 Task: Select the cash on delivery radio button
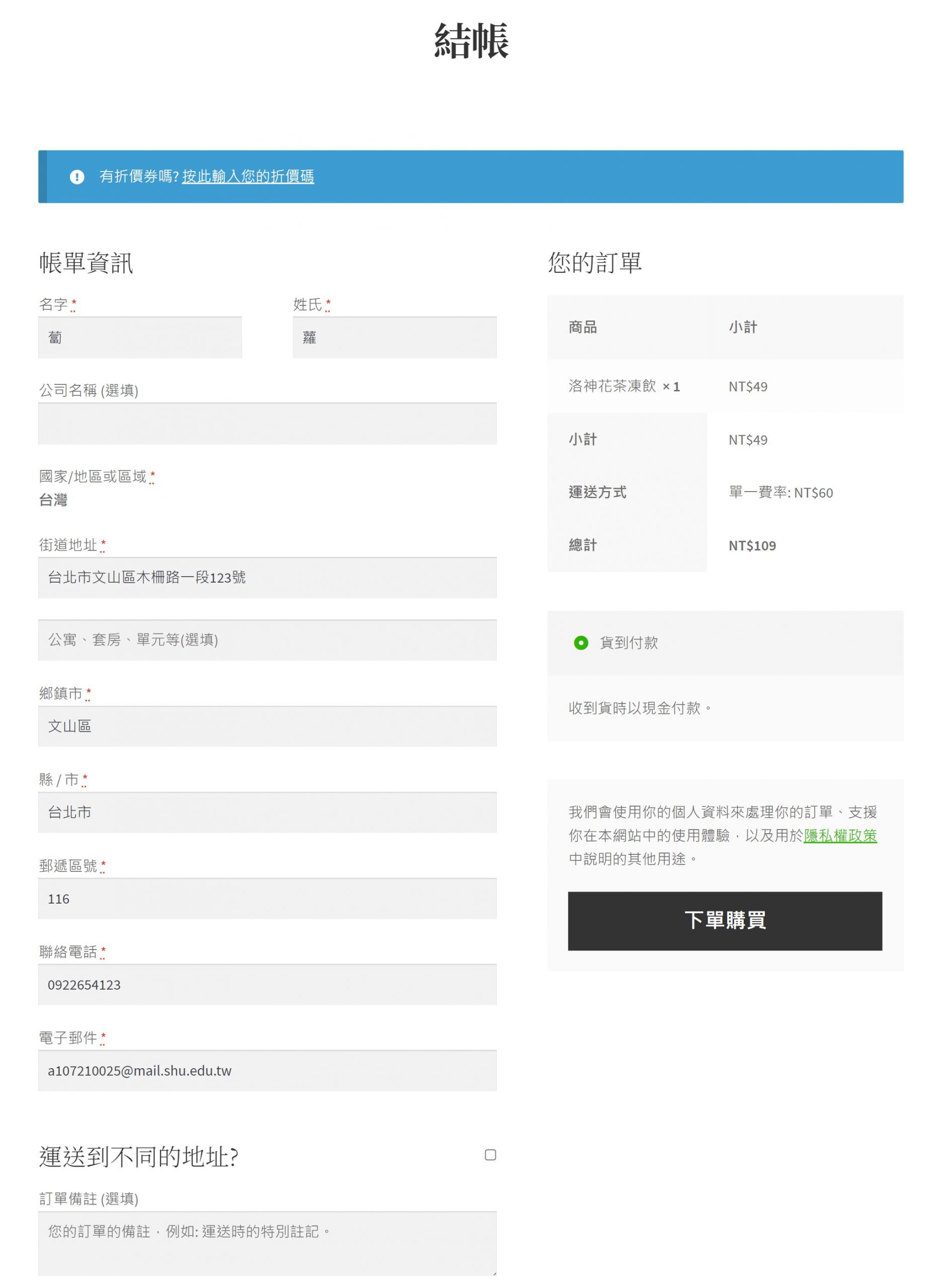click(x=581, y=643)
